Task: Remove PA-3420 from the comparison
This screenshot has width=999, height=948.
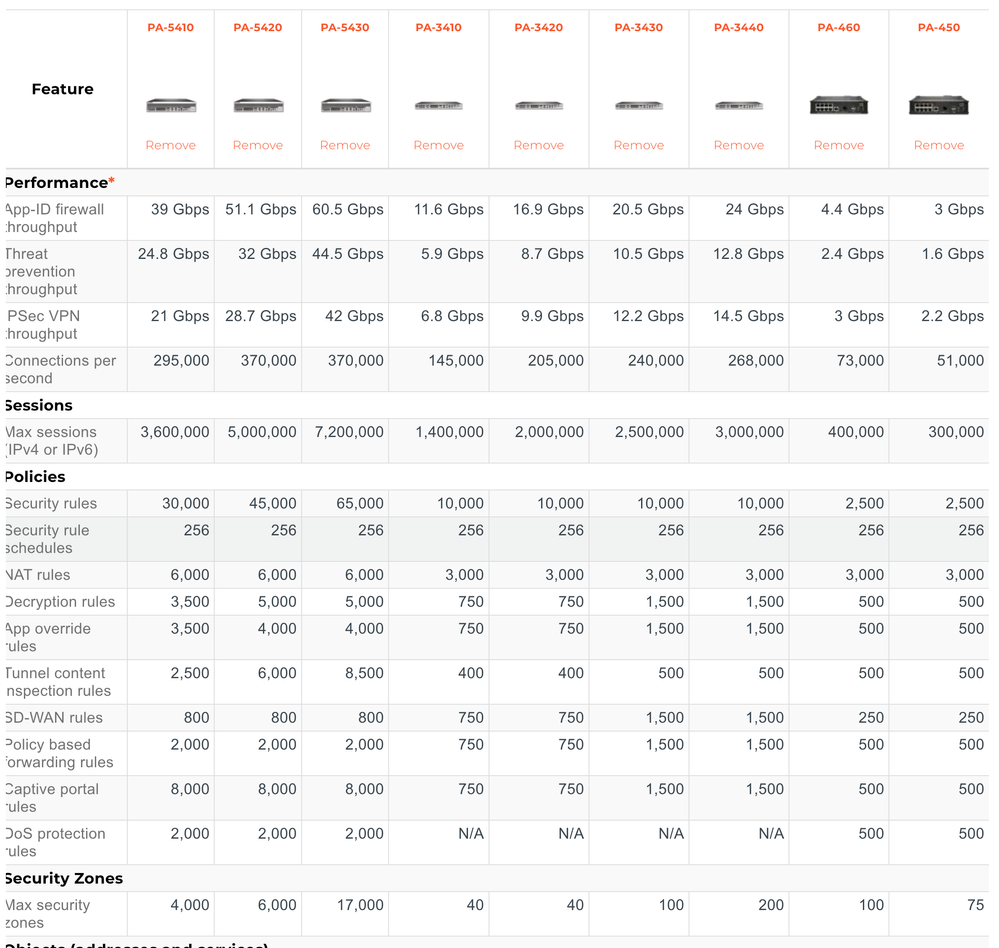Action: click(x=539, y=145)
